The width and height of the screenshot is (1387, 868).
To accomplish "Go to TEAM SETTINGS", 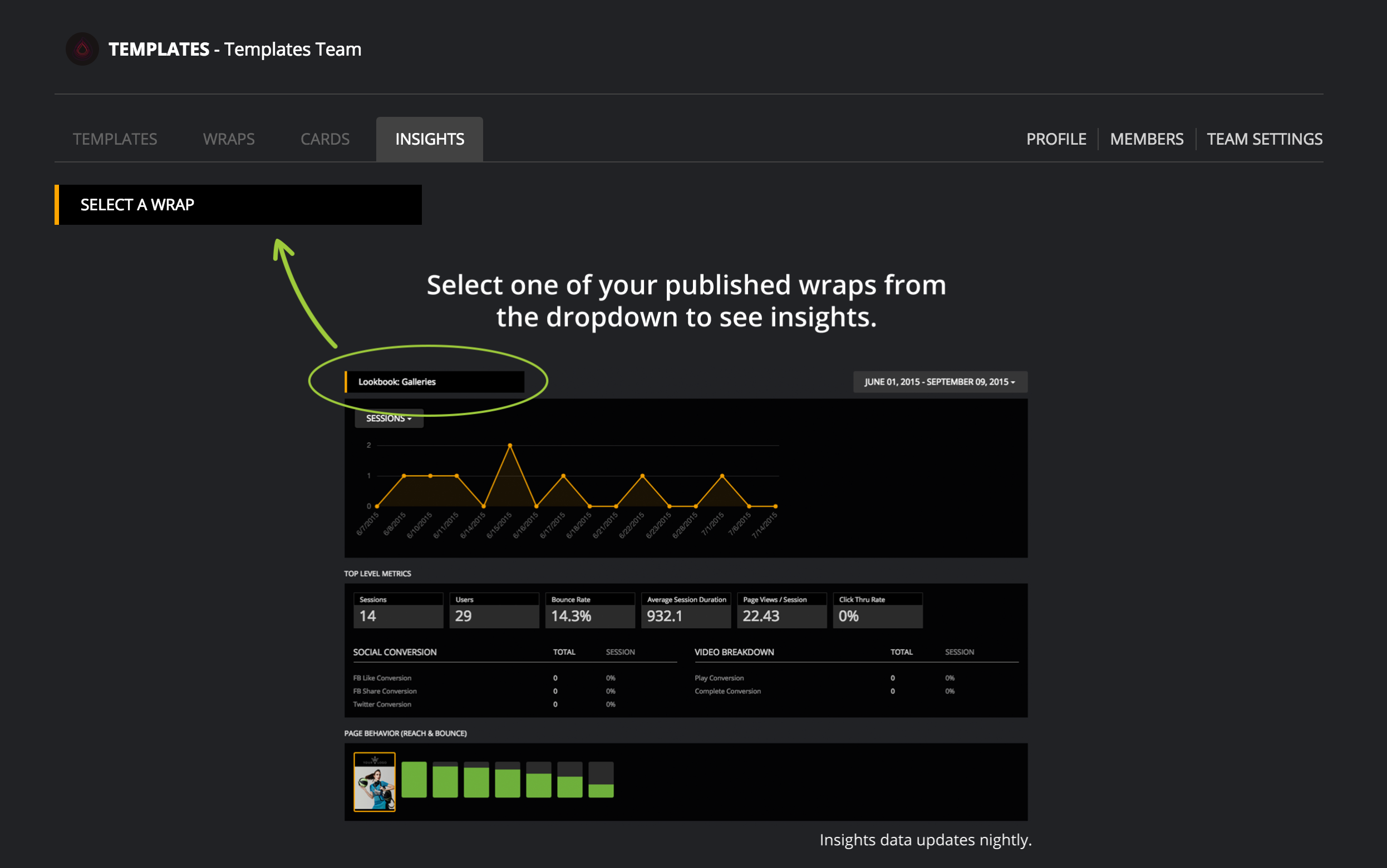I will [1264, 139].
